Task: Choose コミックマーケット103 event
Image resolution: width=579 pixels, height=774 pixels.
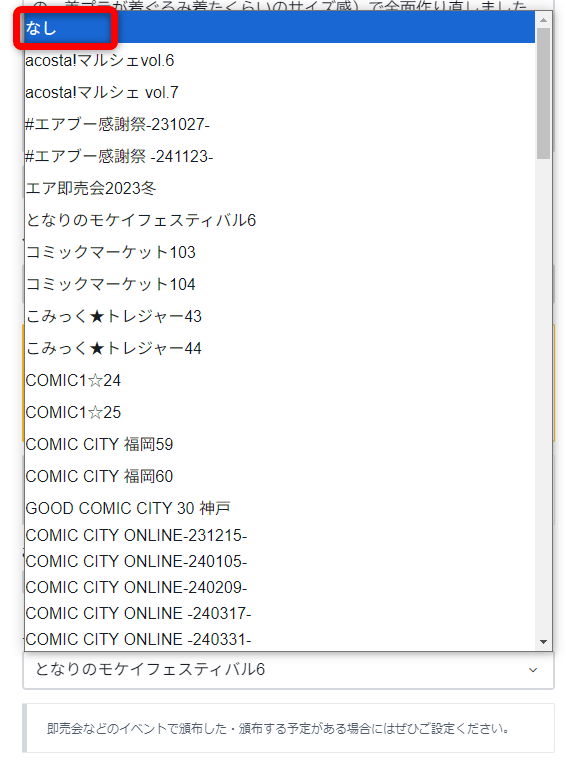Action: coord(280,252)
